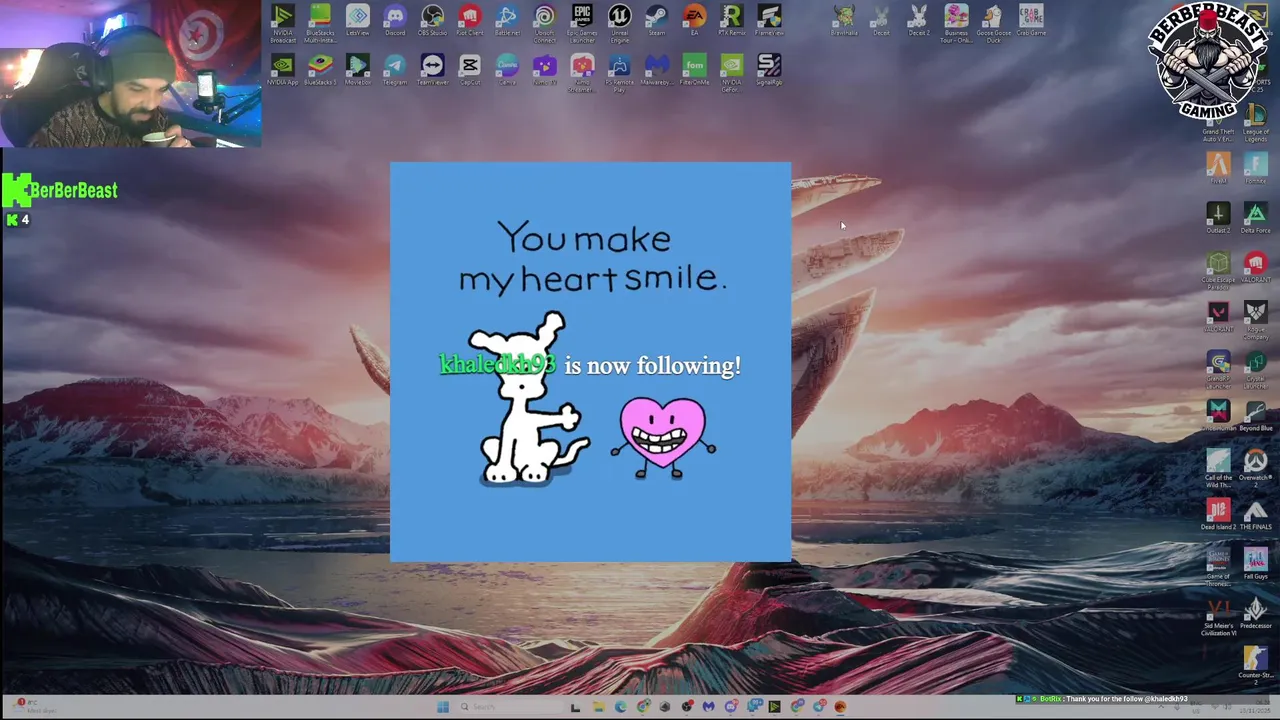The height and width of the screenshot is (720, 1280).
Task: Open the Windows Start button
Action: coord(442,707)
